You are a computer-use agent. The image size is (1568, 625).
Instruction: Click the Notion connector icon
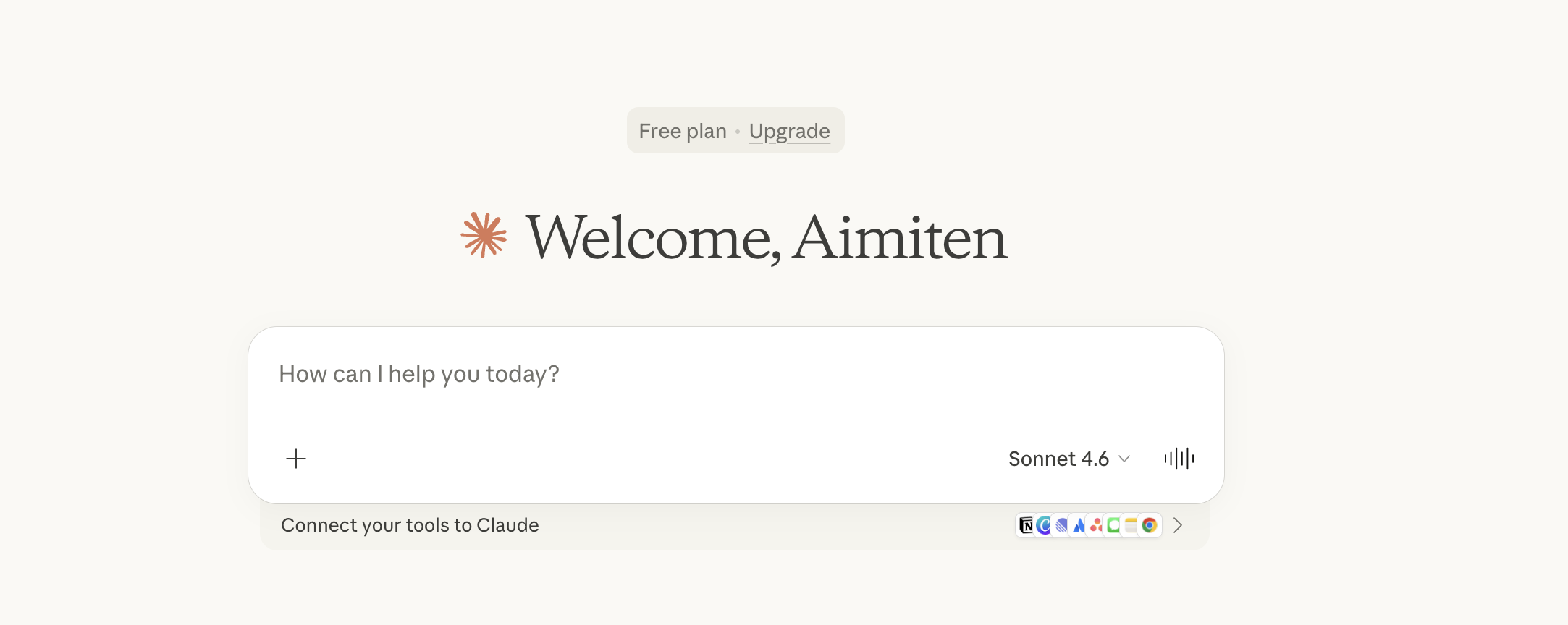[x=1026, y=526]
